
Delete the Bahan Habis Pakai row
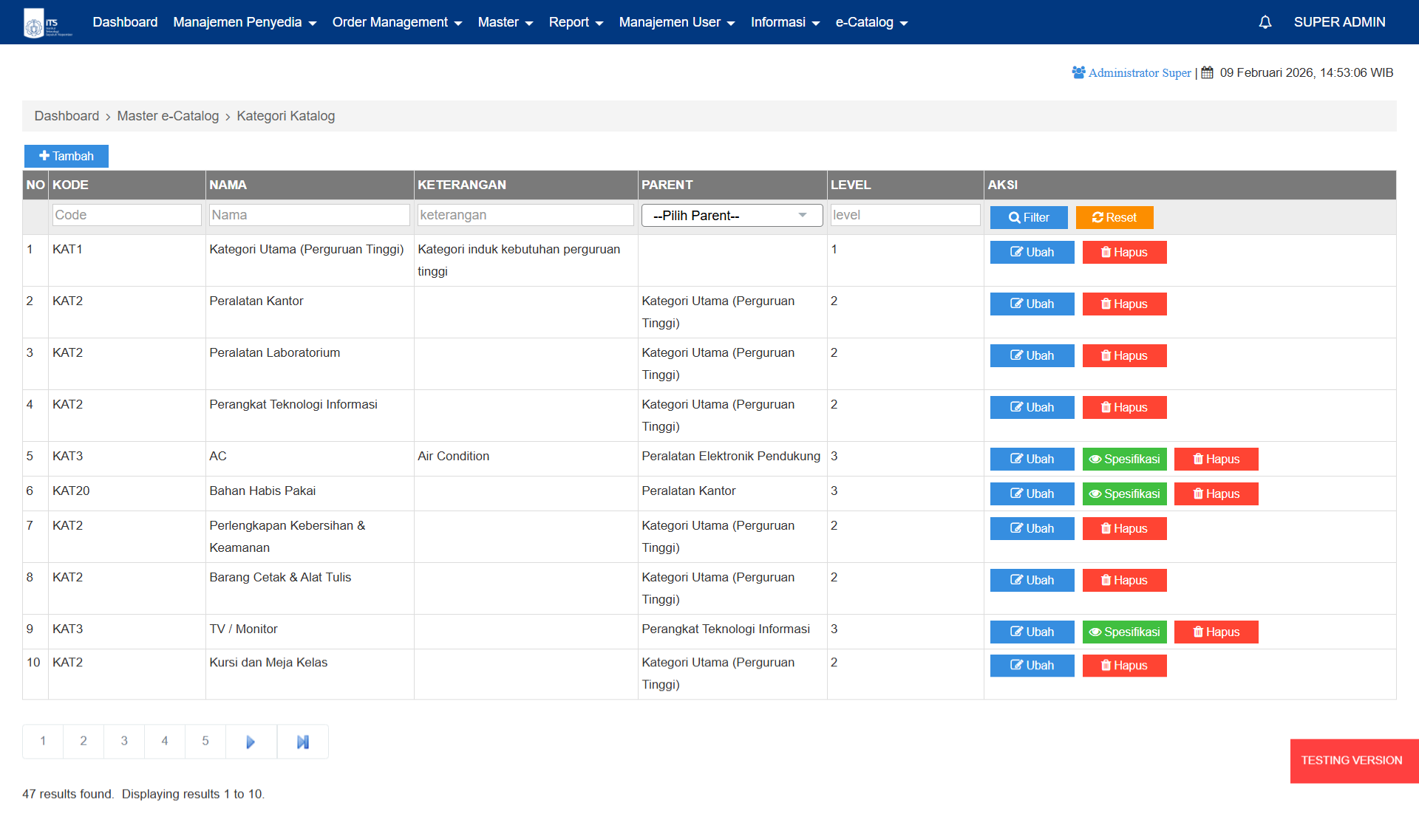(1216, 494)
